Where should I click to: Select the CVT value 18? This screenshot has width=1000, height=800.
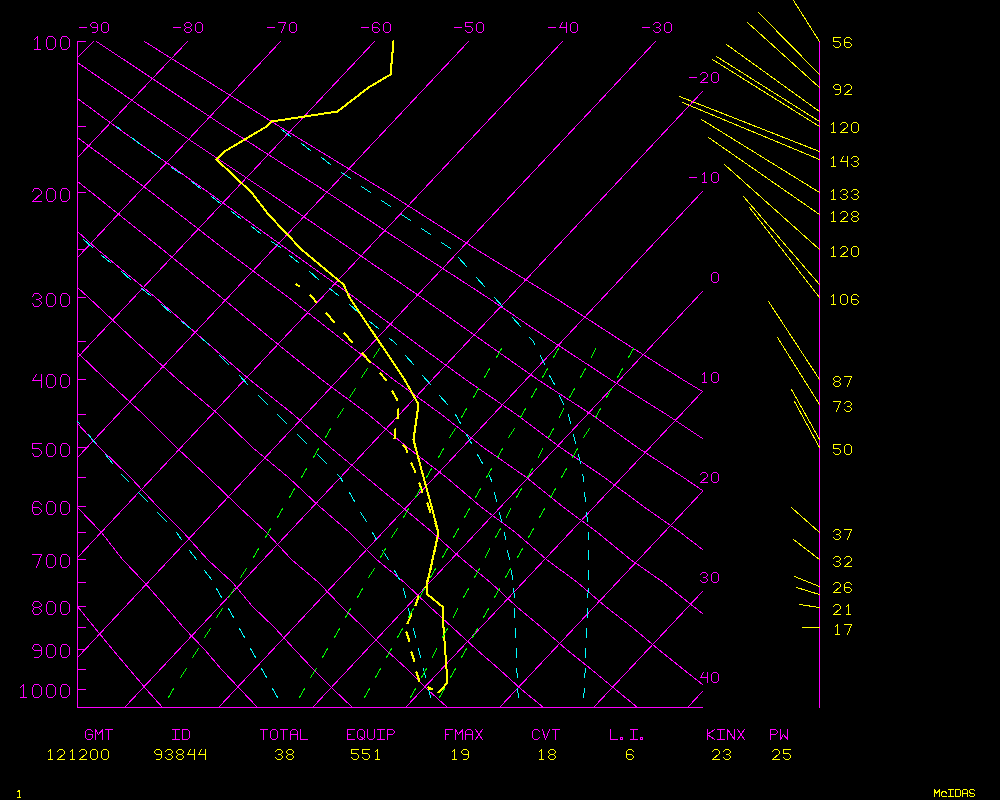[x=546, y=755]
